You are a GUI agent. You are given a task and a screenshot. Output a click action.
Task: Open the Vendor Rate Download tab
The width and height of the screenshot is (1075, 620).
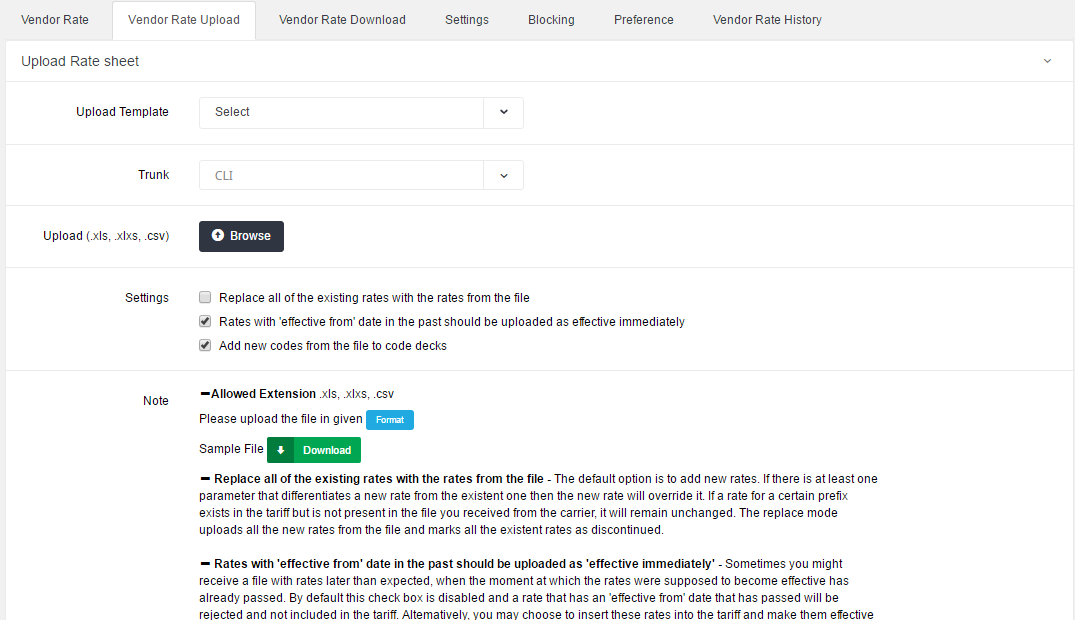coord(342,20)
